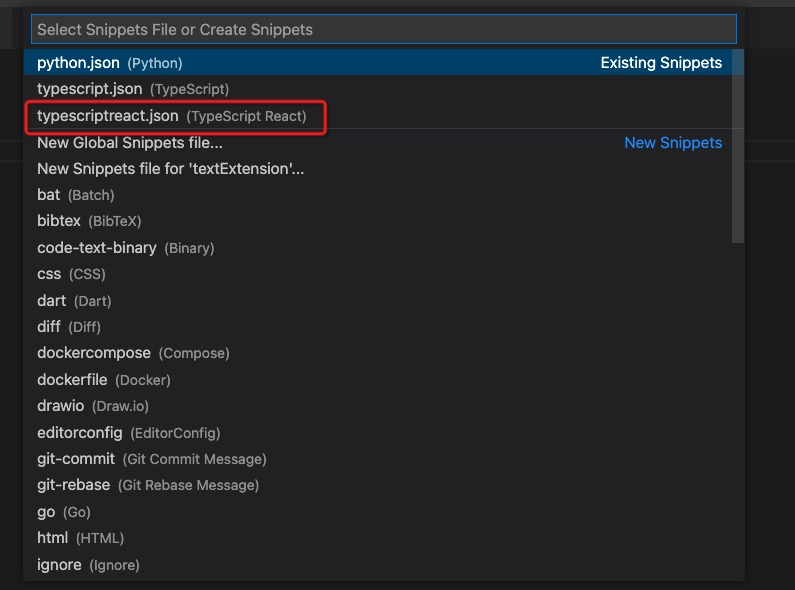
Task: Select python.json existing snippets file
Action: coord(110,63)
